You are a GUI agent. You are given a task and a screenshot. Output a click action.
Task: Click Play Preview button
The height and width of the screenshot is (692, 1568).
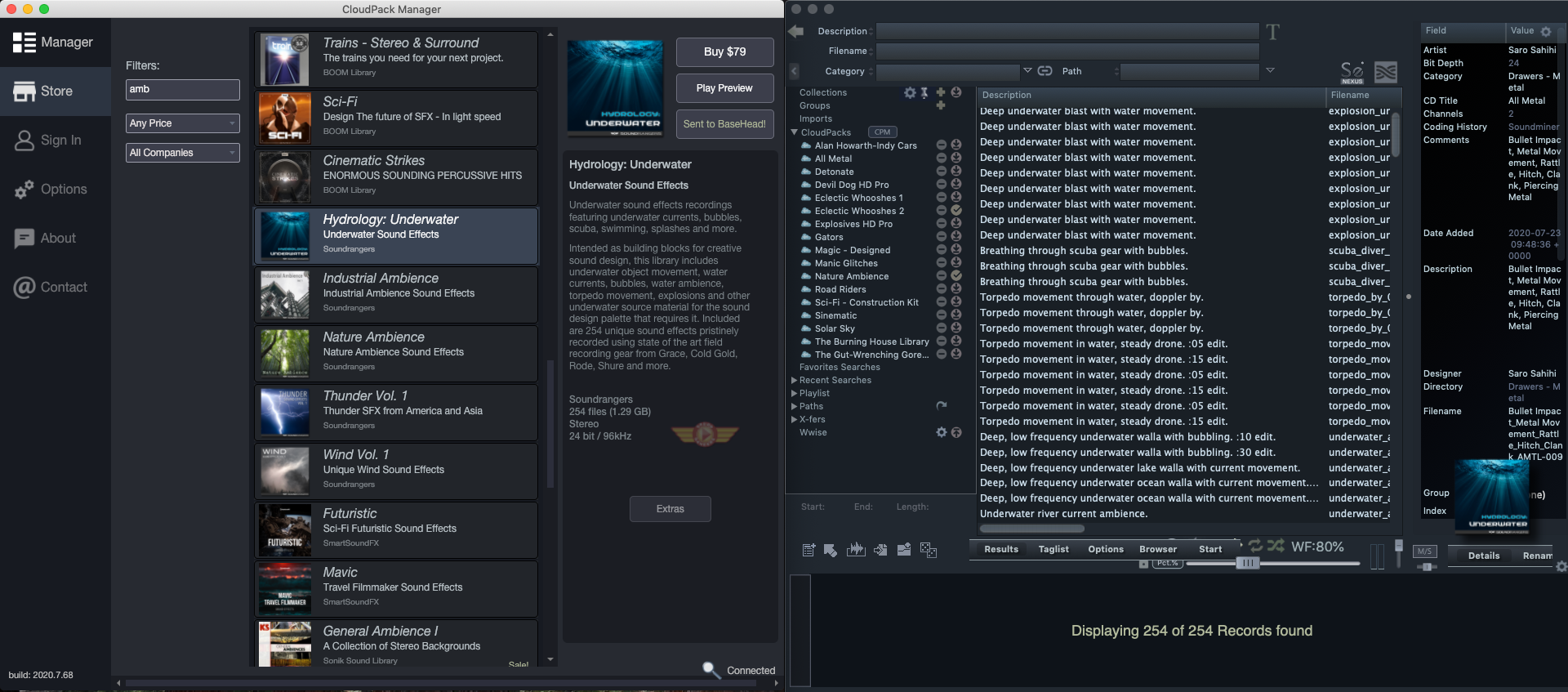click(x=724, y=88)
